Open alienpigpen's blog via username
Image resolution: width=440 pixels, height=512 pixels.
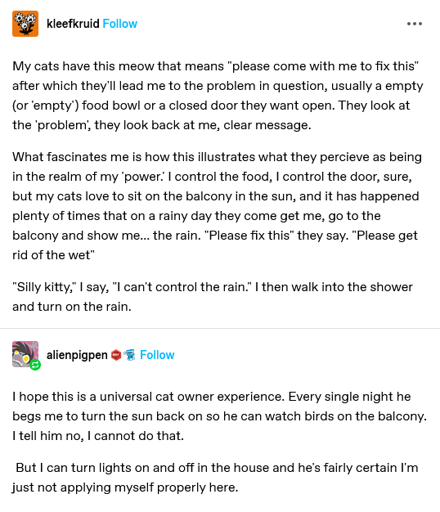[77, 355]
